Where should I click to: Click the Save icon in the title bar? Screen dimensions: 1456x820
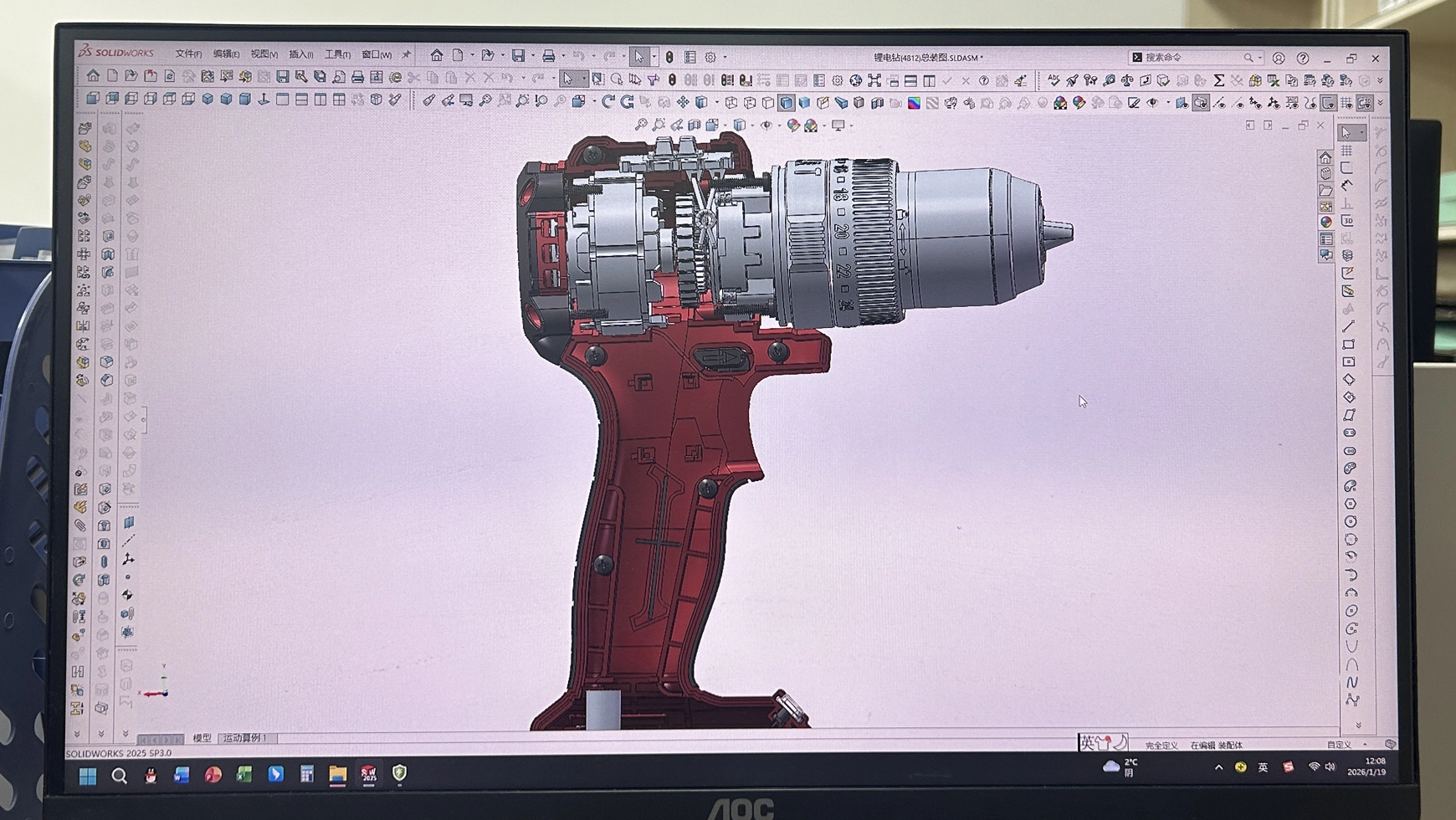pyautogui.click(x=518, y=56)
